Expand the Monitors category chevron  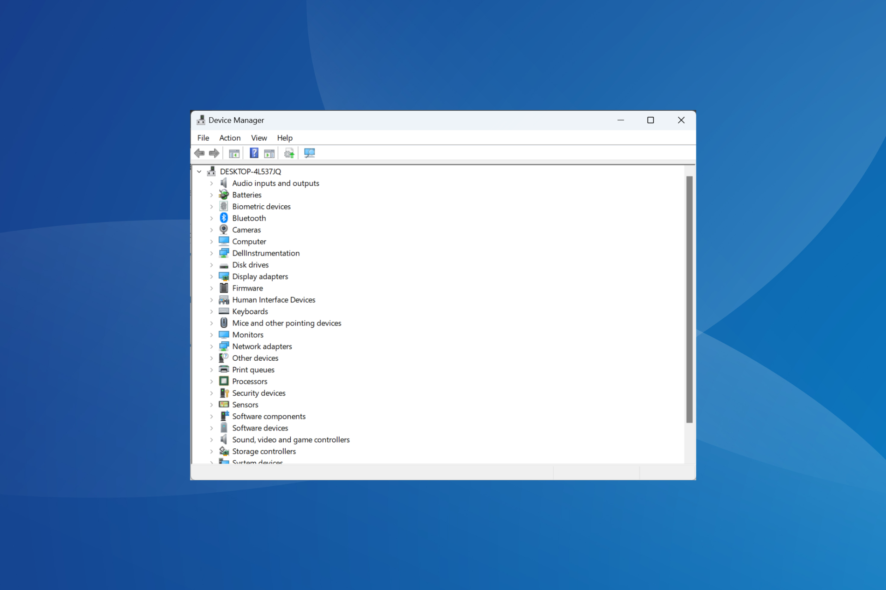click(212, 335)
